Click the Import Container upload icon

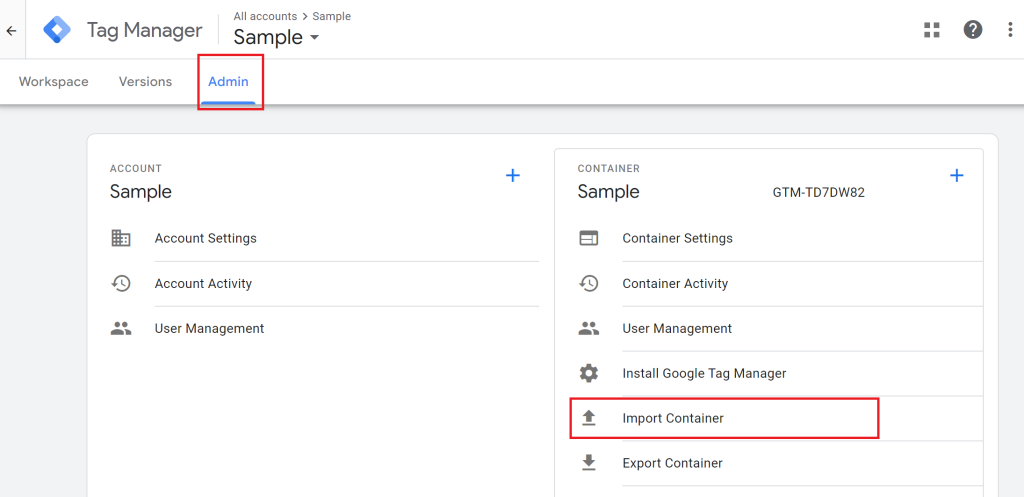[x=589, y=418]
